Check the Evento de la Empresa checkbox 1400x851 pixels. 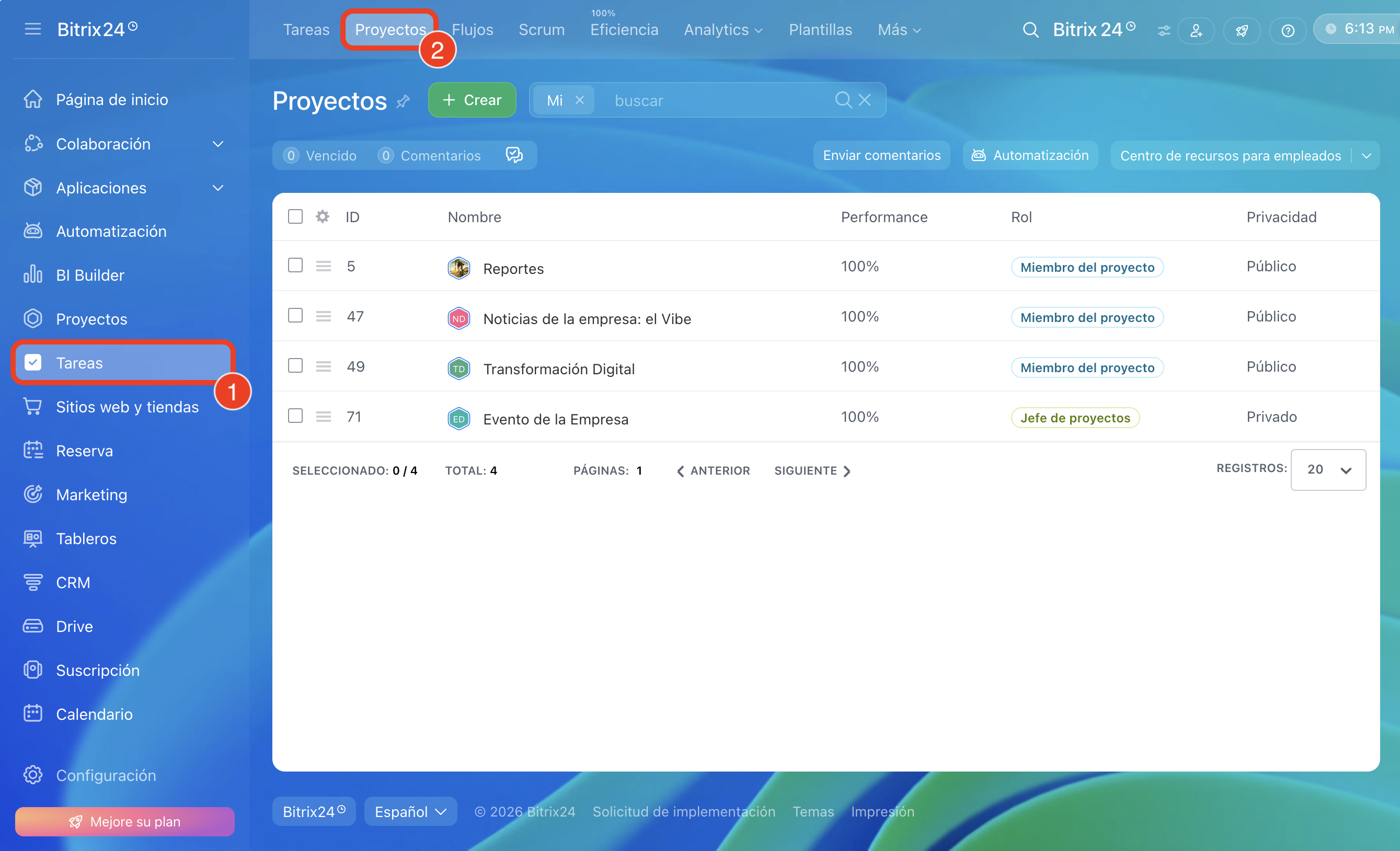[295, 416]
